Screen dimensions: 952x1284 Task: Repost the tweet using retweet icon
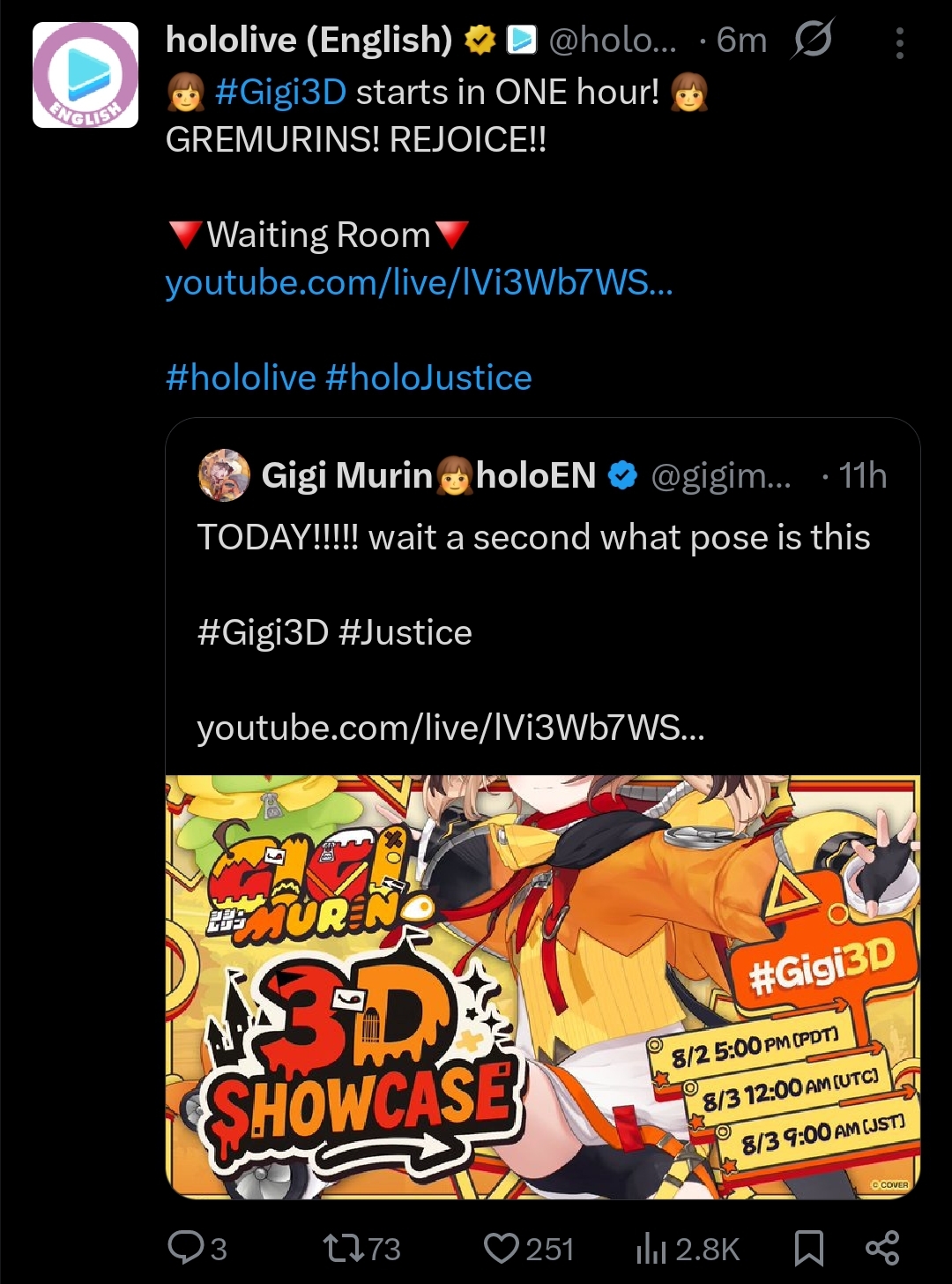point(343,1248)
